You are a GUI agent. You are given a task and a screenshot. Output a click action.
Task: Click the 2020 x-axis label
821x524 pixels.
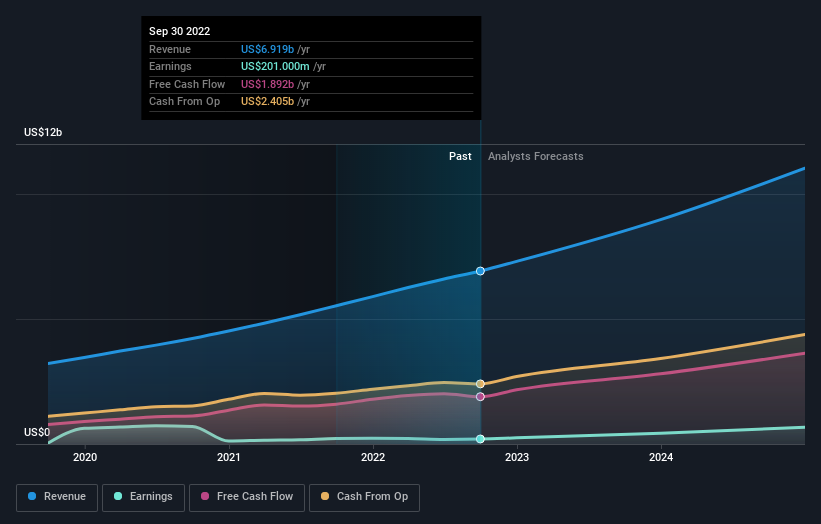(x=85, y=457)
